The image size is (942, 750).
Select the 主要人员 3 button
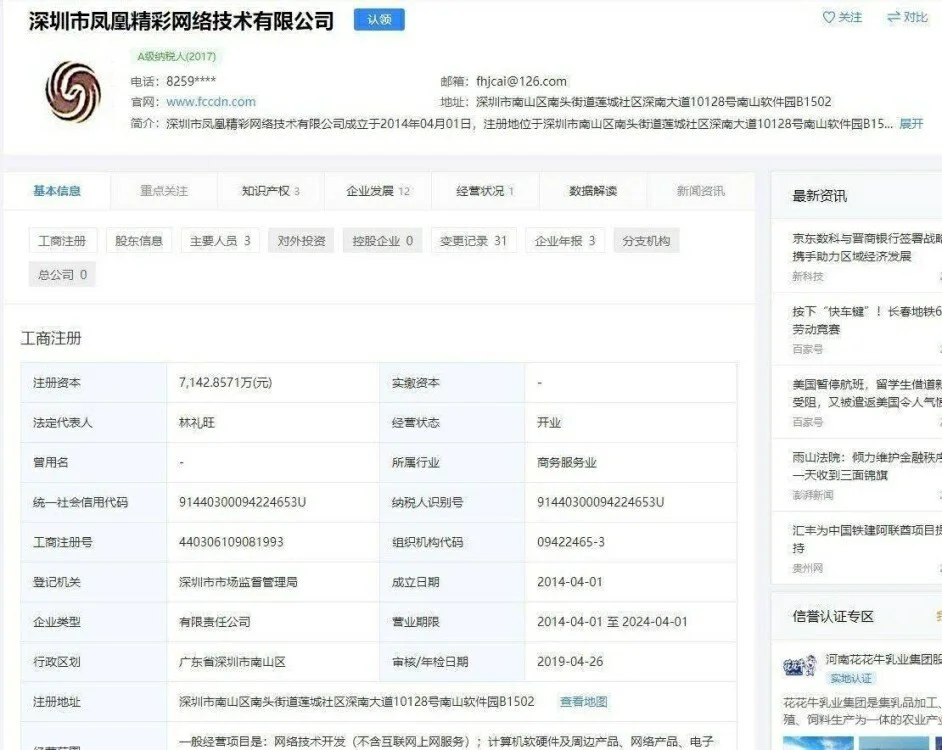coord(220,241)
